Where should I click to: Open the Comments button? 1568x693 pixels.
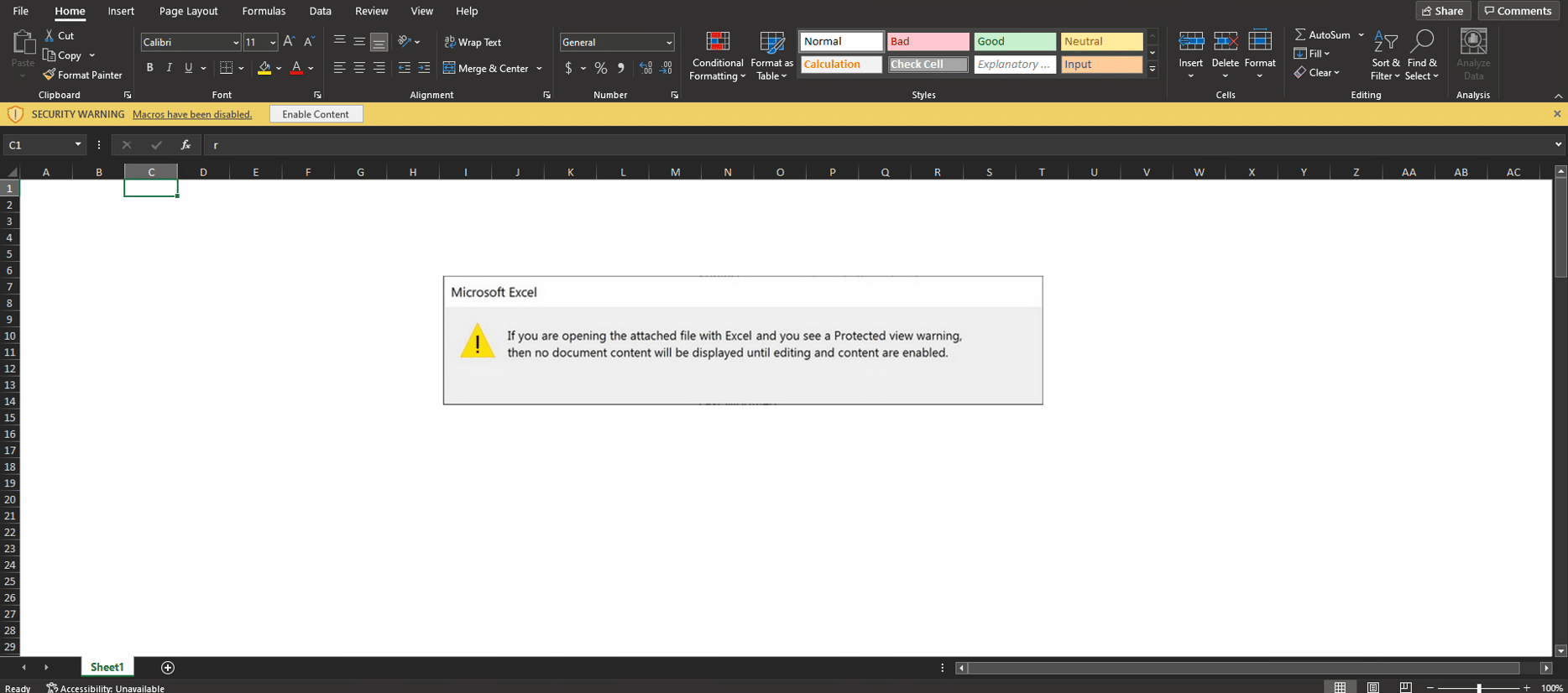[1518, 11]
